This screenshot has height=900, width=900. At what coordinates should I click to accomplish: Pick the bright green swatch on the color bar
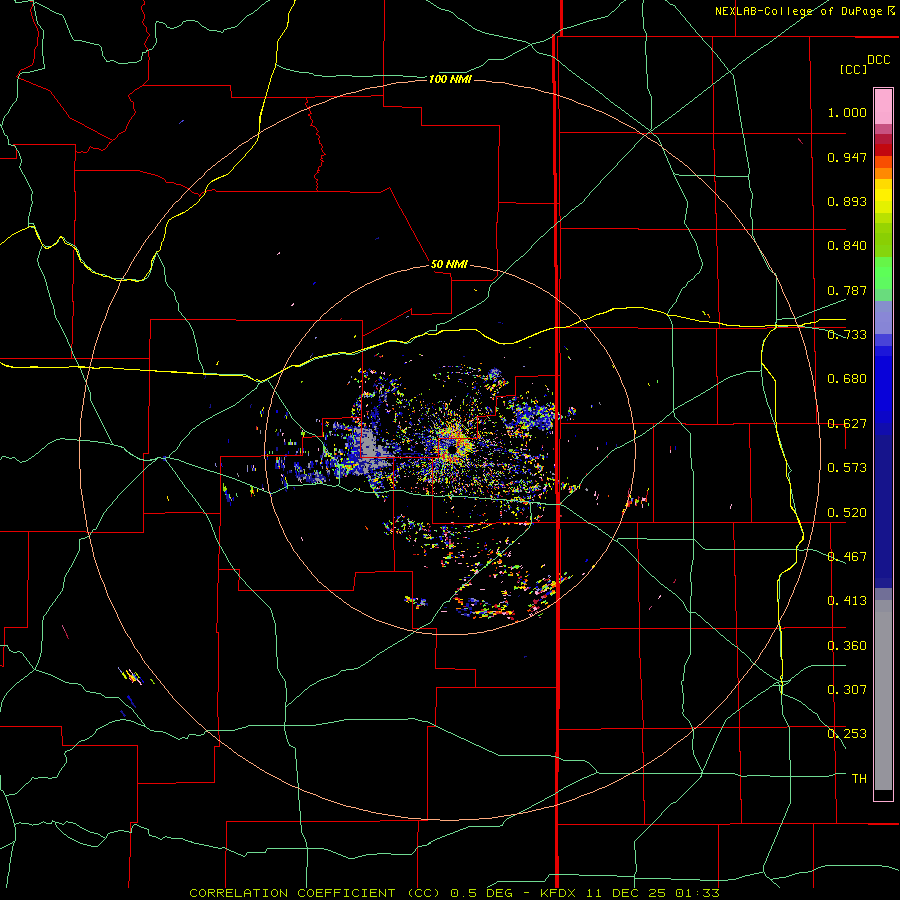[883, 273]
